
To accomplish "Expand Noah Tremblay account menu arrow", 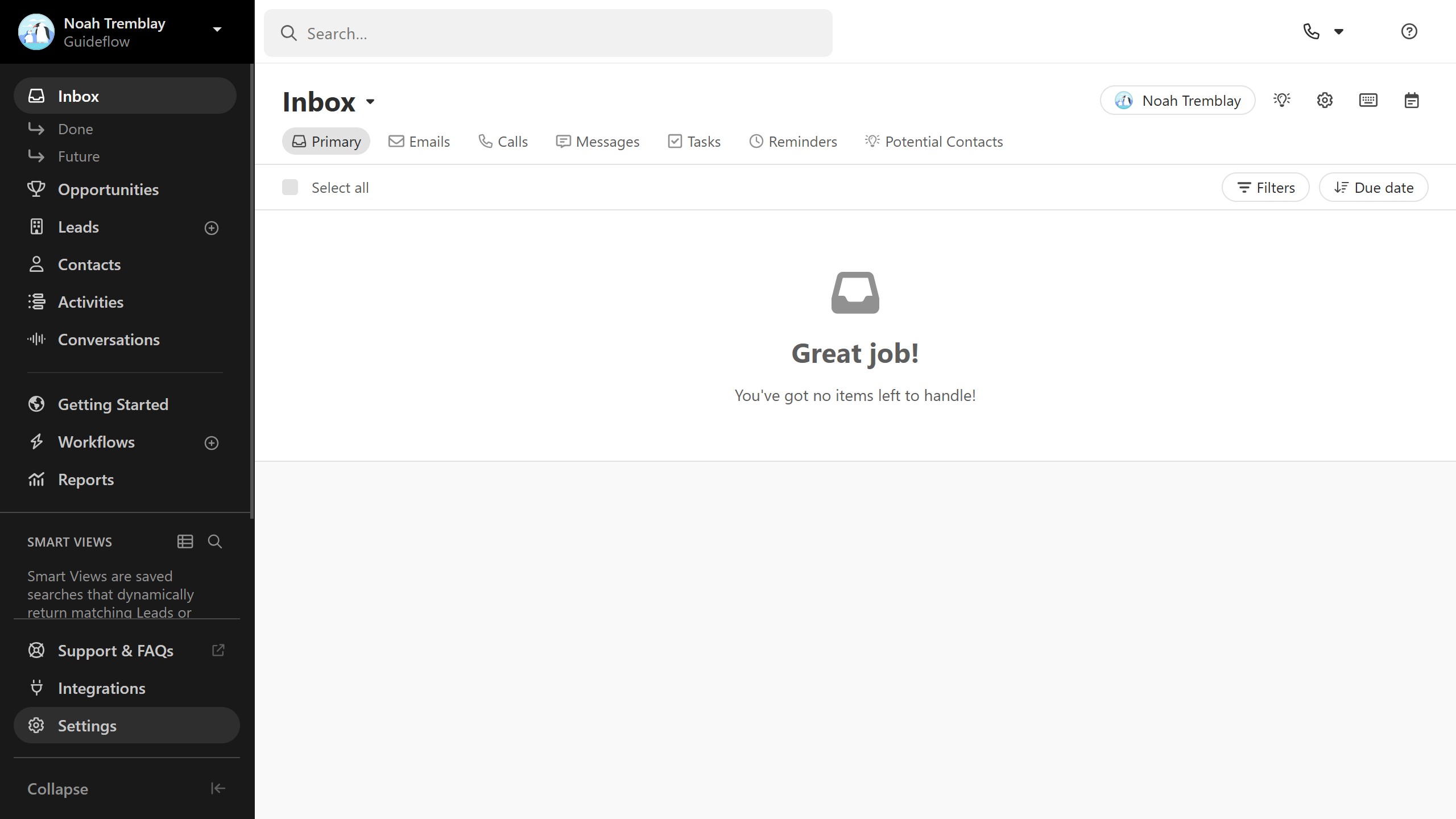I will [217, 30].
